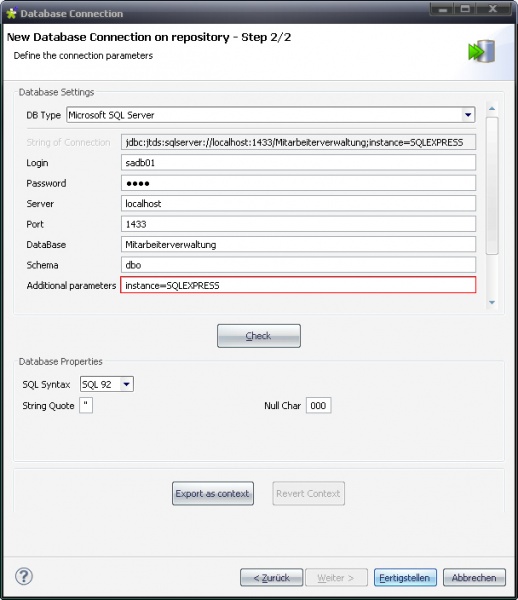Click the Port field showing 1433
The width and height of the screenshot is (518, 600).
298,224
